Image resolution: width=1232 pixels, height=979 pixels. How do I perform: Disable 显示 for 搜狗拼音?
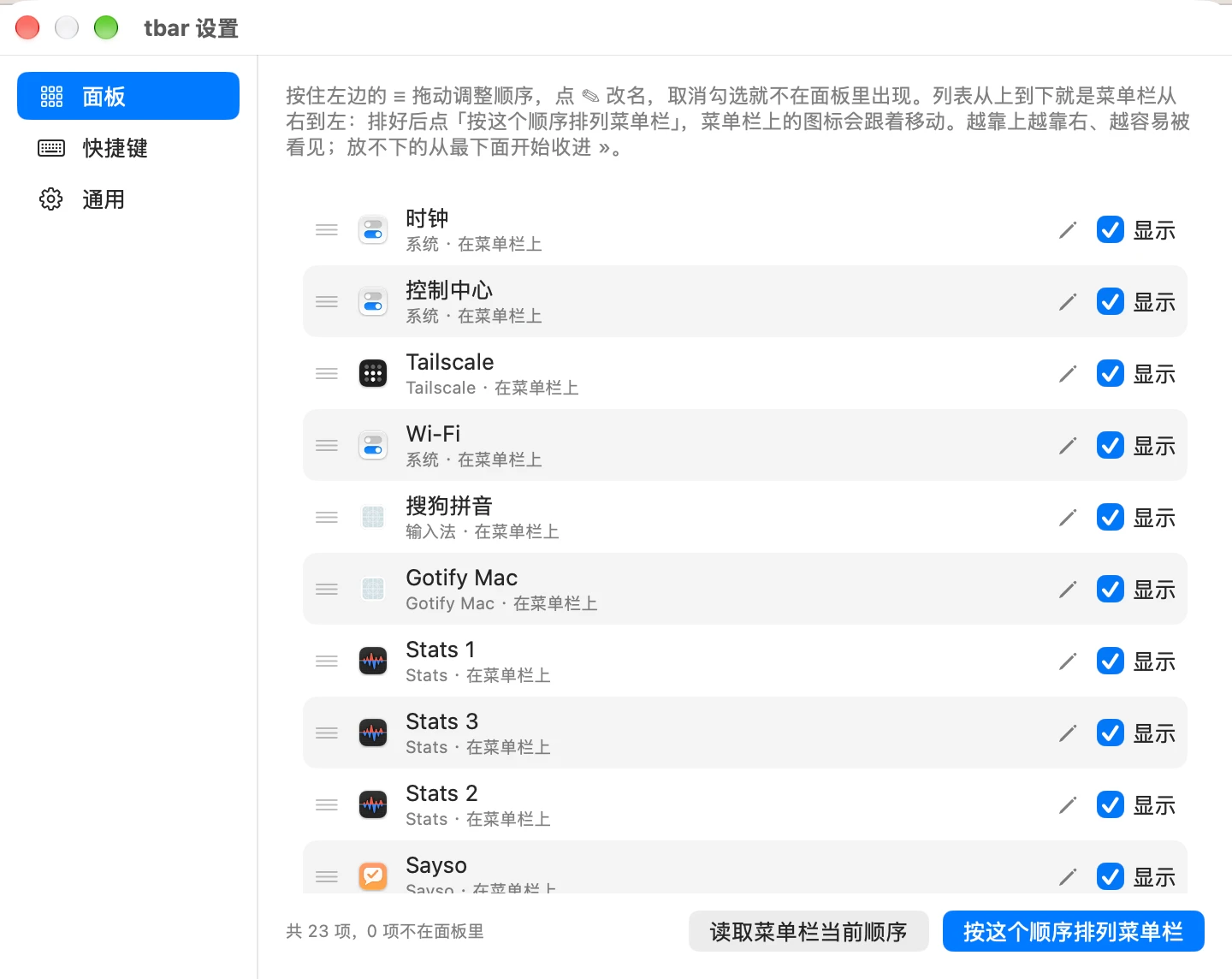[1111, 518]
